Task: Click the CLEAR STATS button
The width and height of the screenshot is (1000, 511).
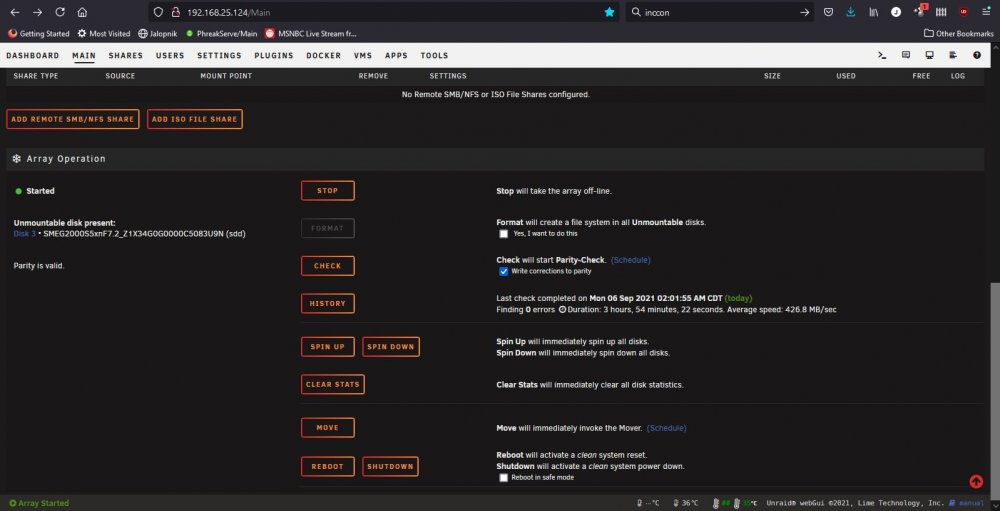Action: [333, 385]
